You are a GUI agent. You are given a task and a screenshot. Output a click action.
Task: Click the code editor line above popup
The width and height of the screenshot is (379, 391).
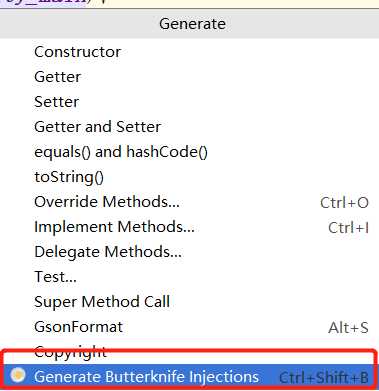click(189, 4)
